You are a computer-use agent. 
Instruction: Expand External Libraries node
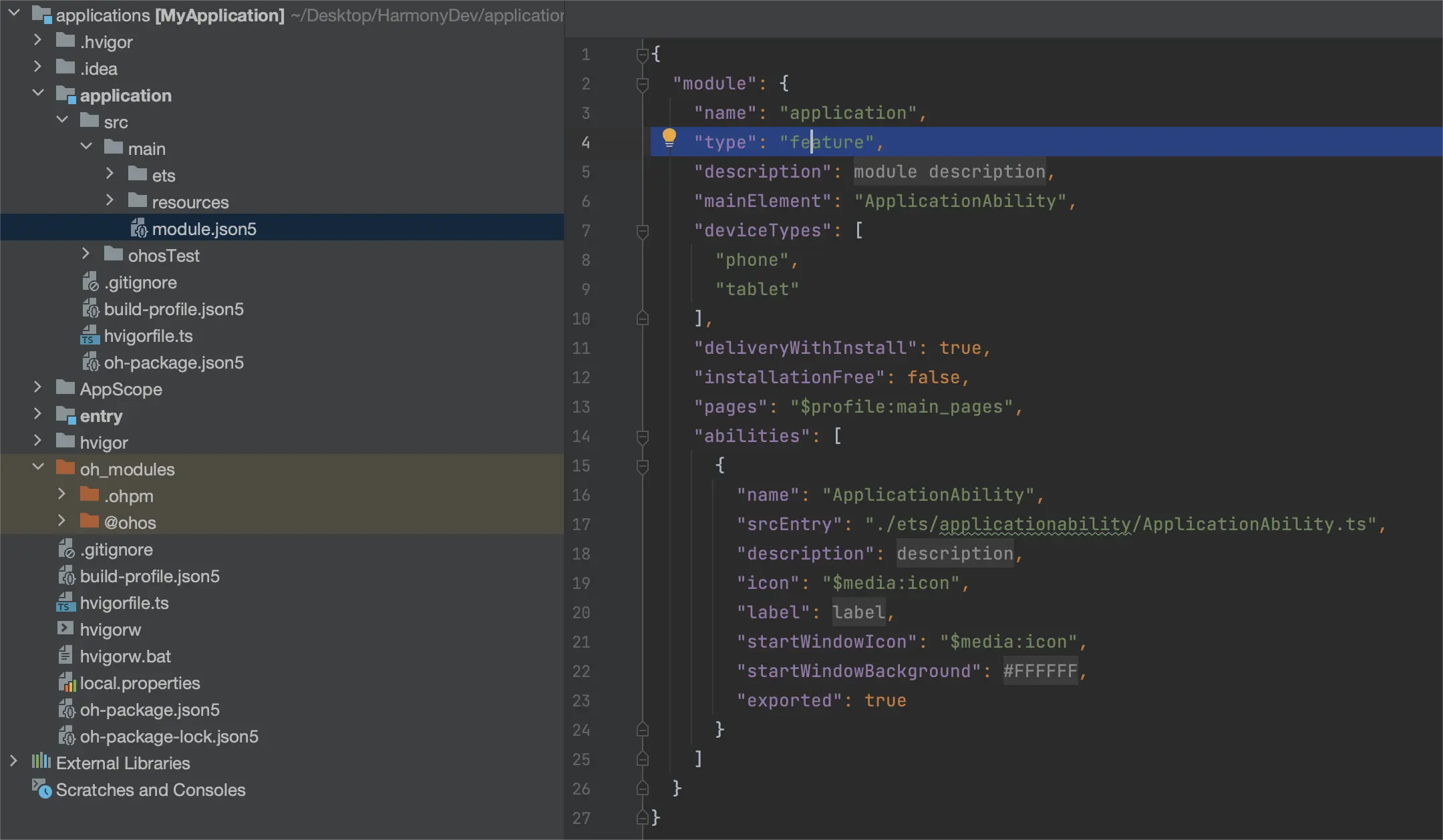click(13, 761)
